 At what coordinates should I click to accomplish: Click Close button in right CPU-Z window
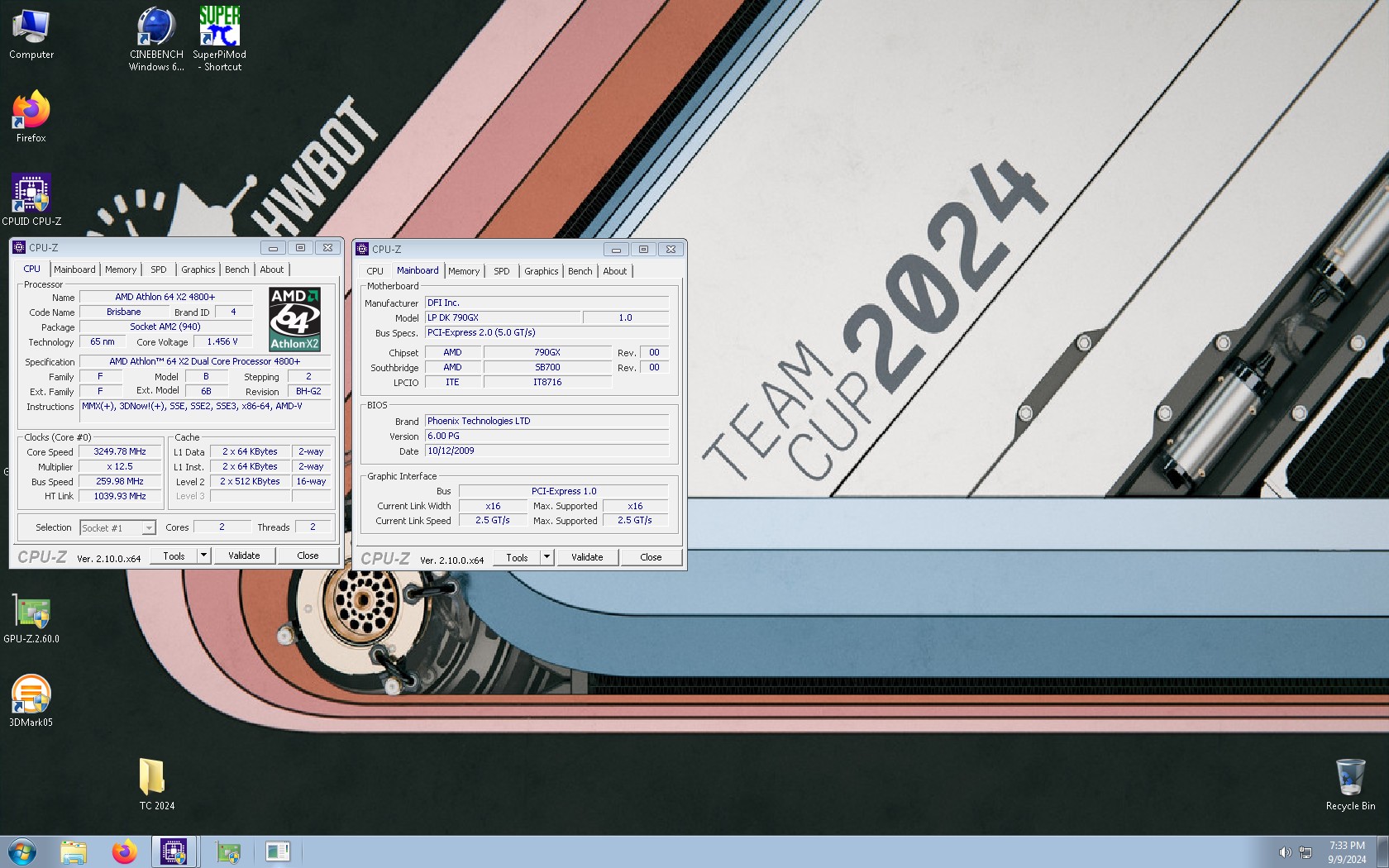651,557
